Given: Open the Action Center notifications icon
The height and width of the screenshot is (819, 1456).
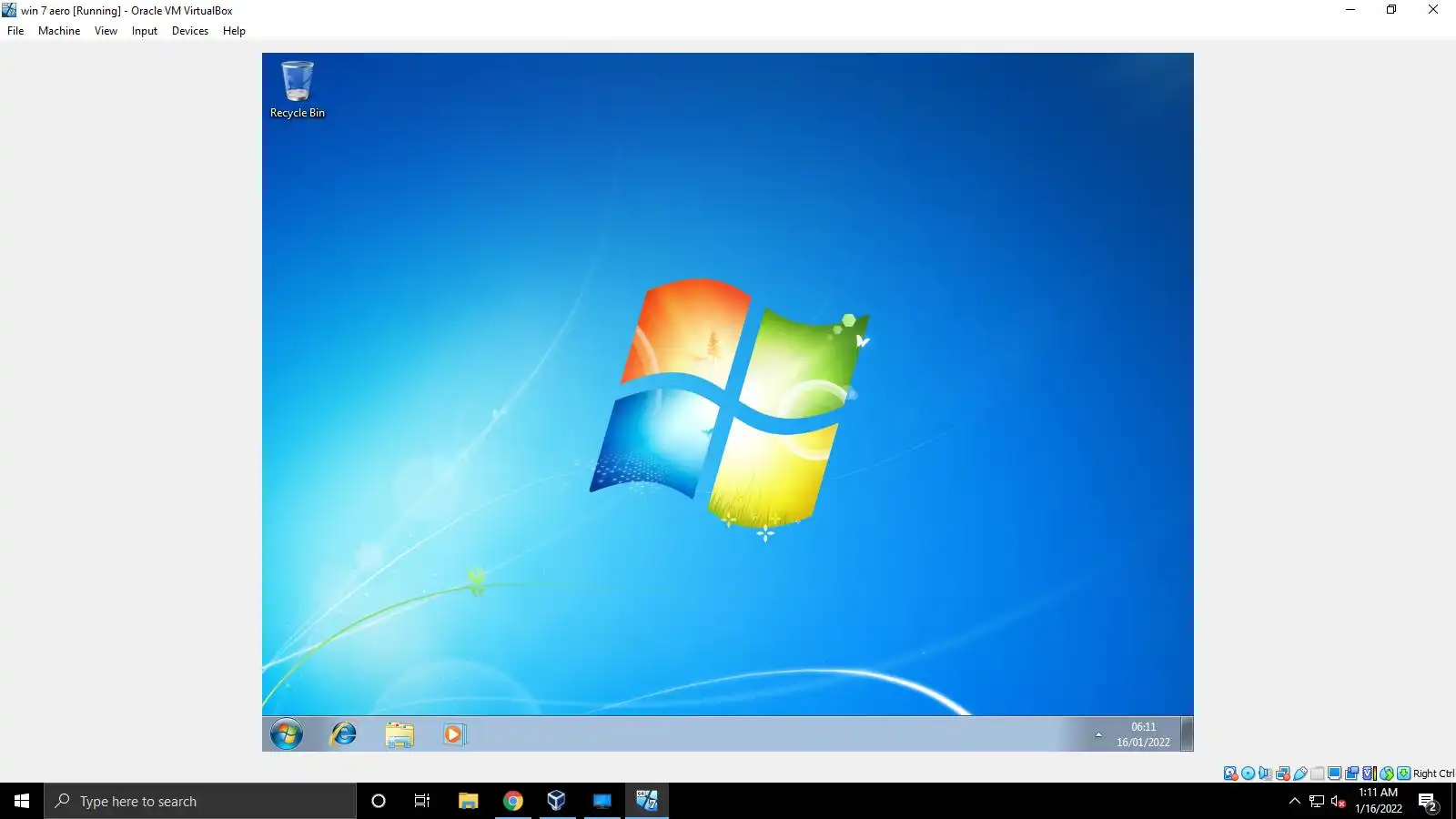Looking at the screenshot, I should pyautogui.click(x=1428, y=802).
